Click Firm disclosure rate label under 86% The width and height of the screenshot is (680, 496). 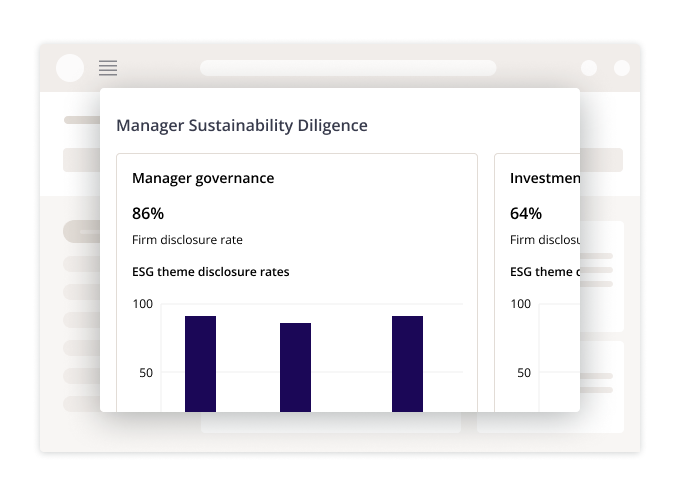pyautogui.click(x=187, y=240)
